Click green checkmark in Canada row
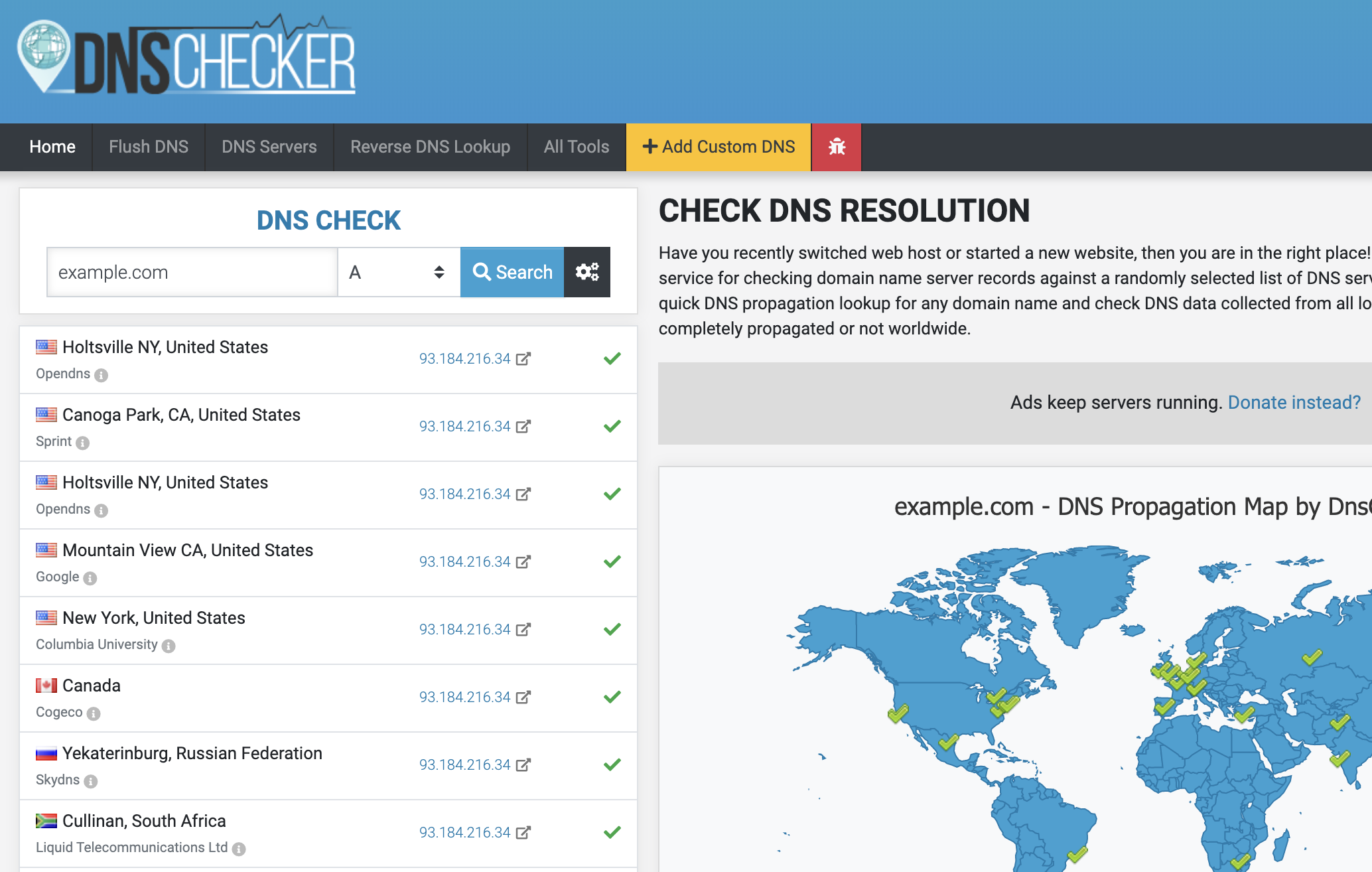1372x872 pixels. coord(612,697)
